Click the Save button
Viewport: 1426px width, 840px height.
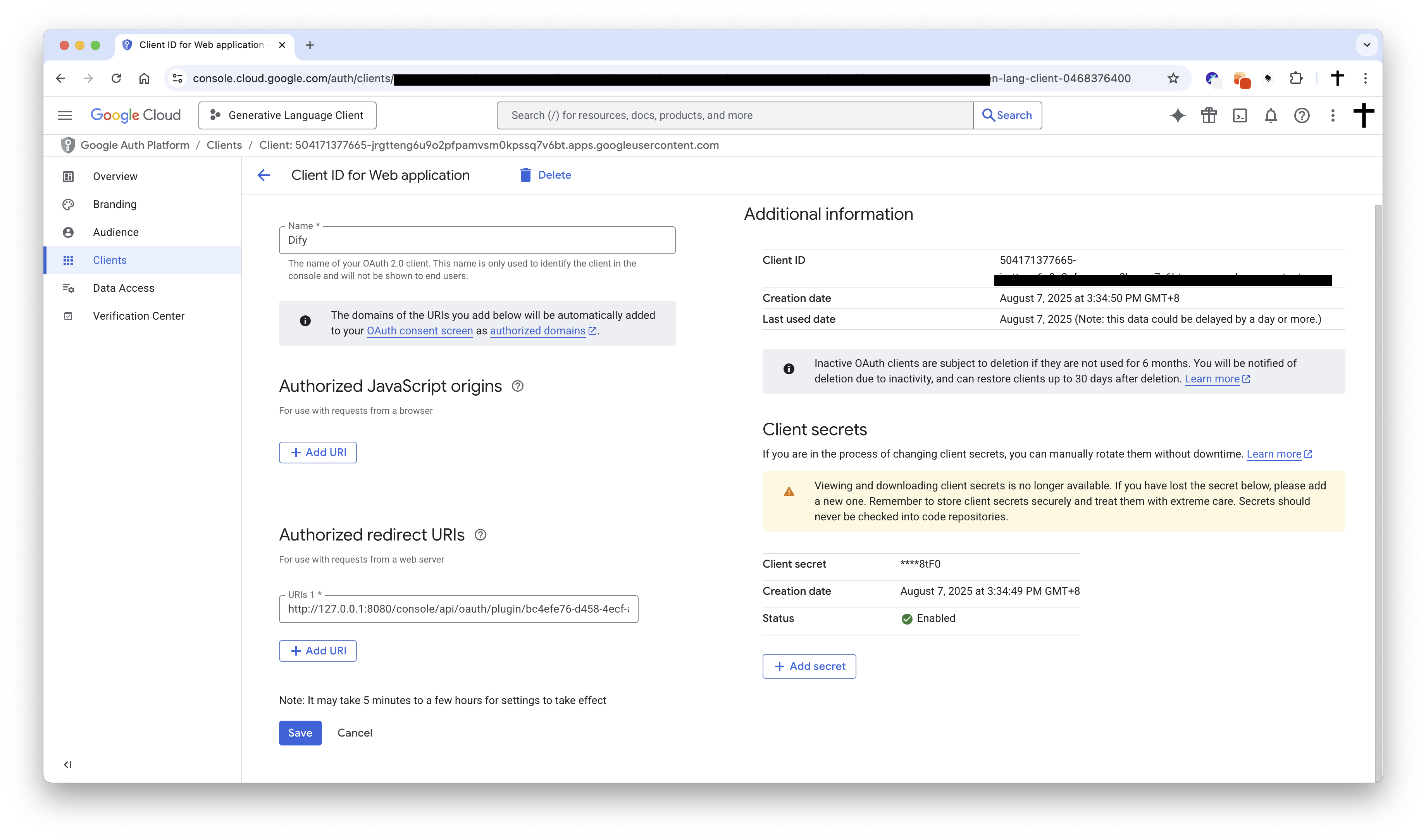click(x=300, y=732)
